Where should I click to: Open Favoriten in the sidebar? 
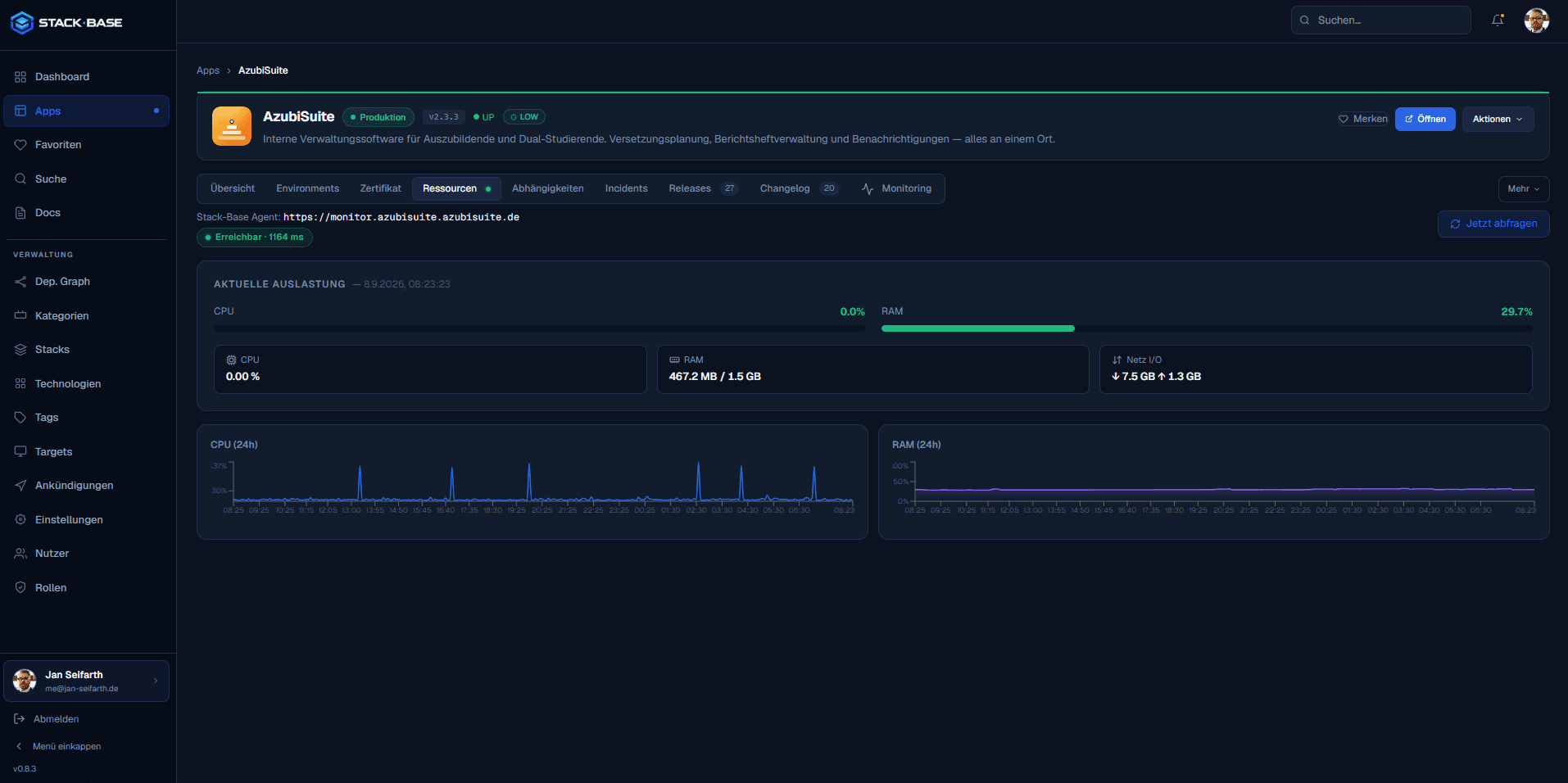[x=86, y=145]
